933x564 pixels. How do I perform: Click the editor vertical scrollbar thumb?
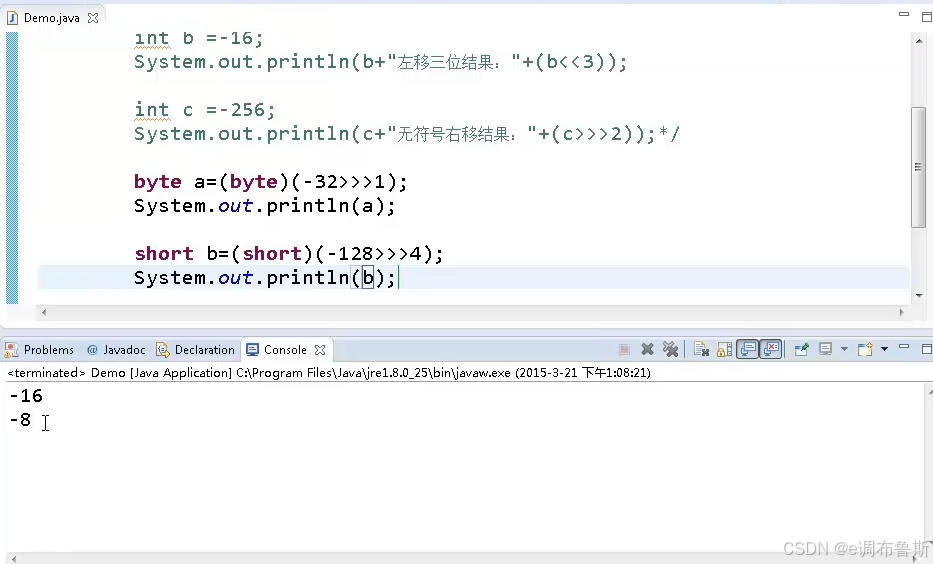tap(919, 167)
